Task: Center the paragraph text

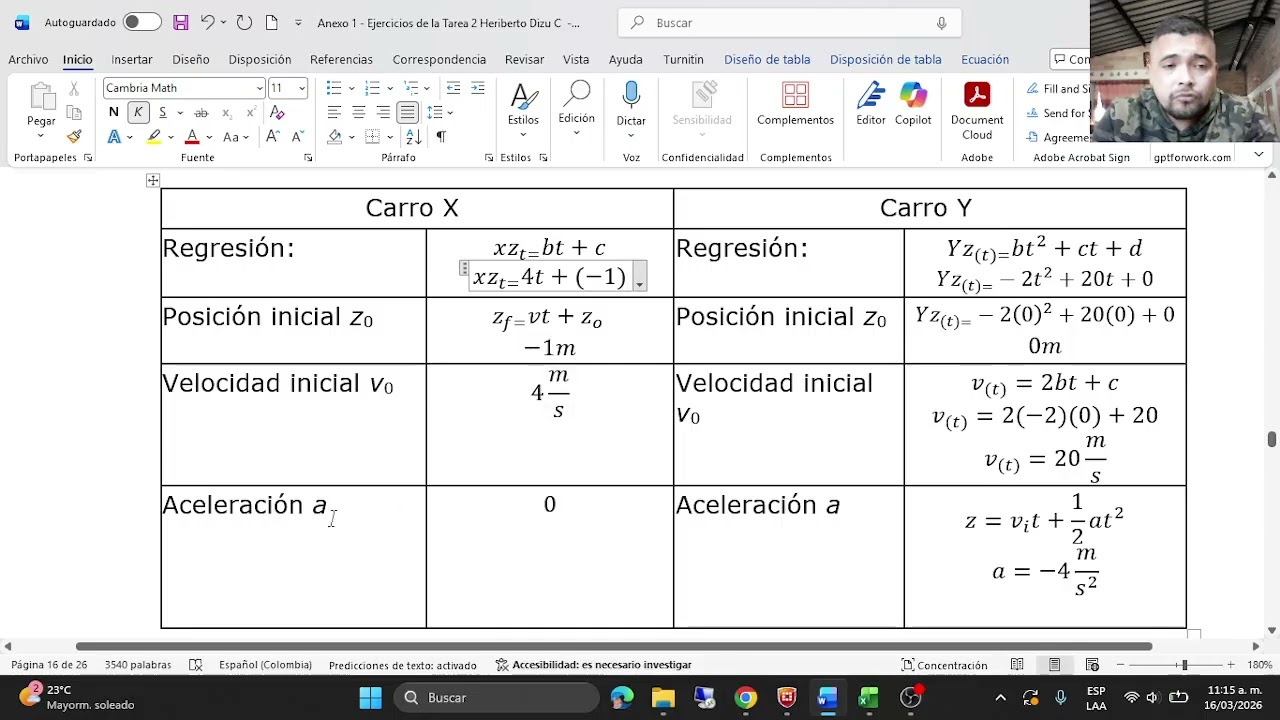Action: click(358, 113)
